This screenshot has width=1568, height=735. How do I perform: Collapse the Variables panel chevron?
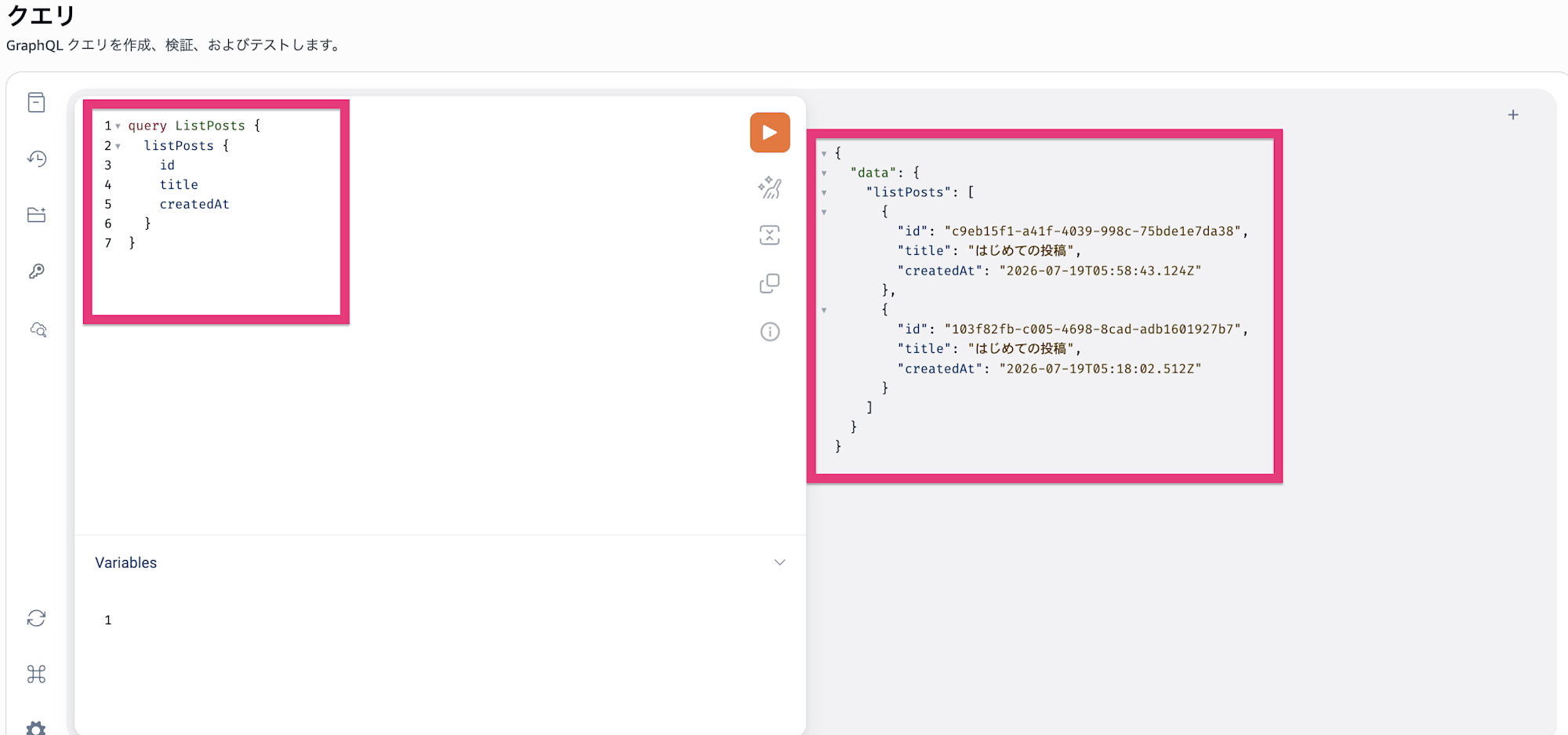[x=779, y=562]
